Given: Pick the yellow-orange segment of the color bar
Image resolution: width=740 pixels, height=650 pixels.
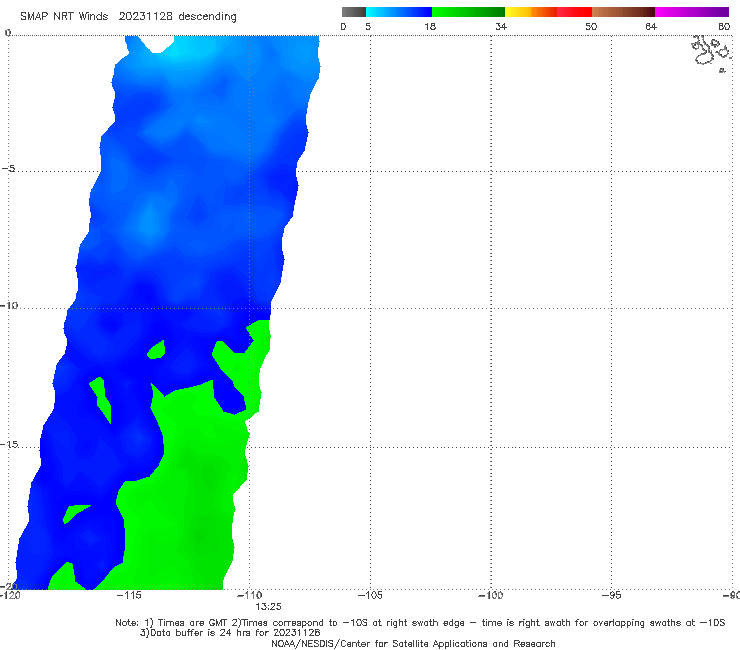Looking at the screenshot, I should [x=531, y=12].
